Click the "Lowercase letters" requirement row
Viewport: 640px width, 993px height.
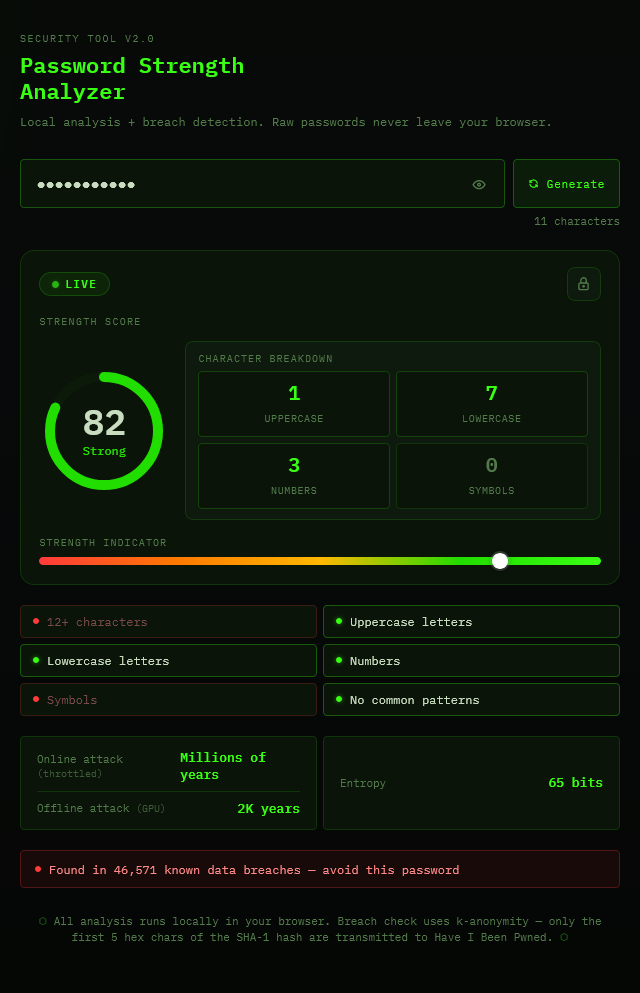point(168,661)
